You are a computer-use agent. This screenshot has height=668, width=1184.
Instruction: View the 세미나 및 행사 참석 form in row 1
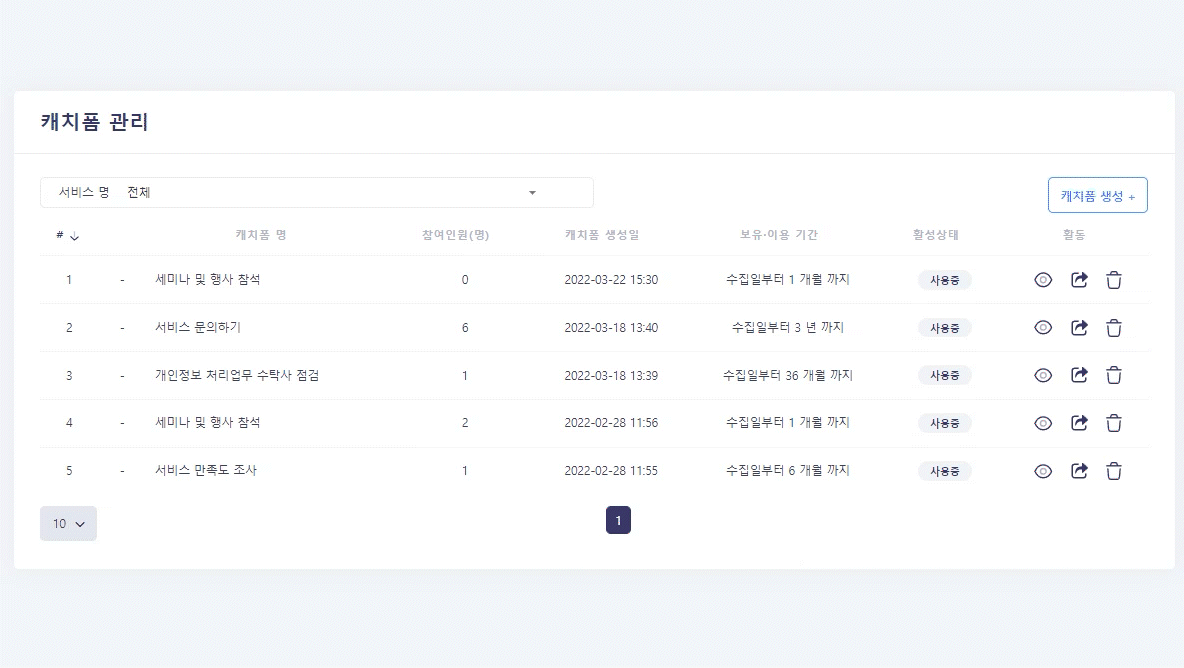click(x=1043, y=280)
